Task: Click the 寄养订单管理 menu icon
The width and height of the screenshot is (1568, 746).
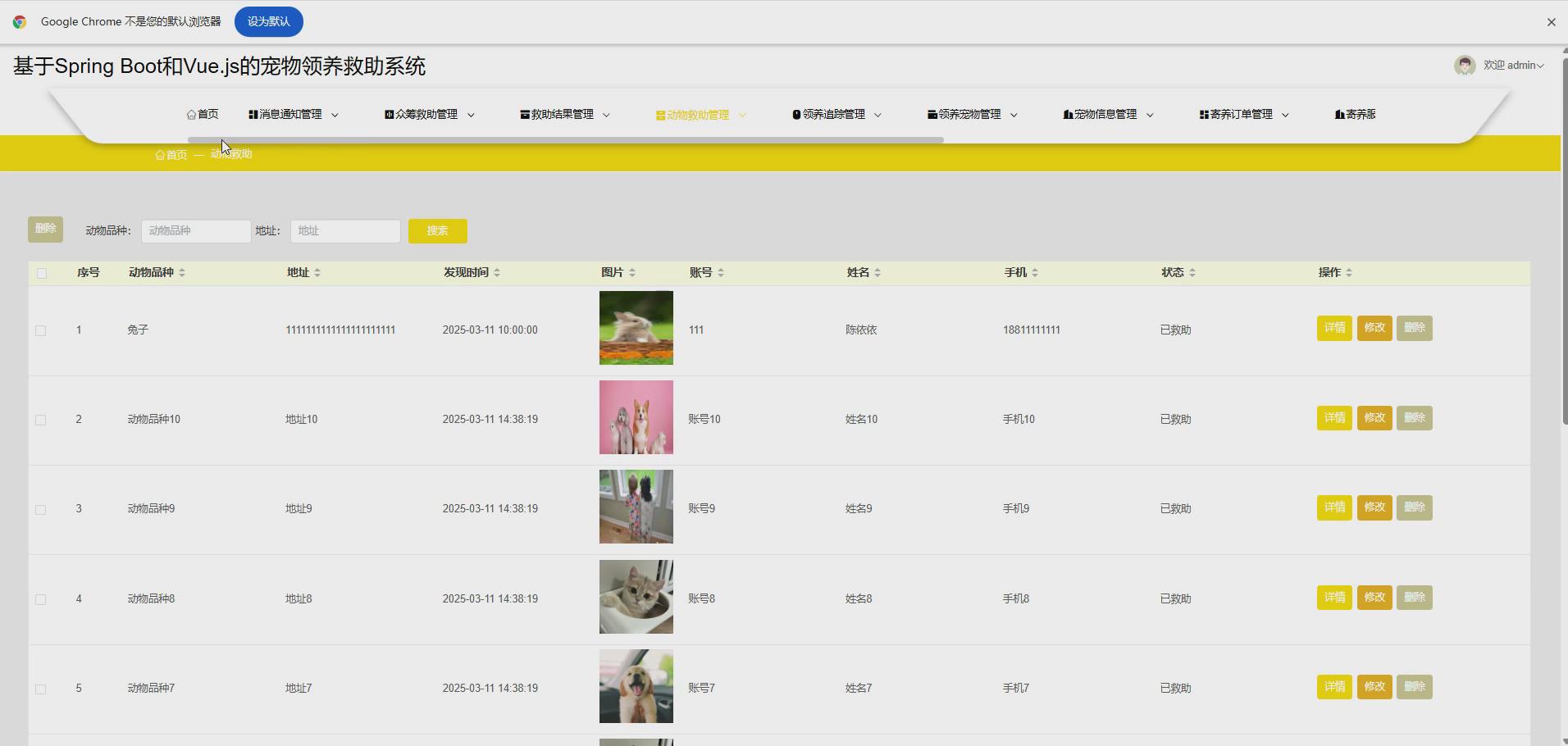Action: (x=1204, y=115)
